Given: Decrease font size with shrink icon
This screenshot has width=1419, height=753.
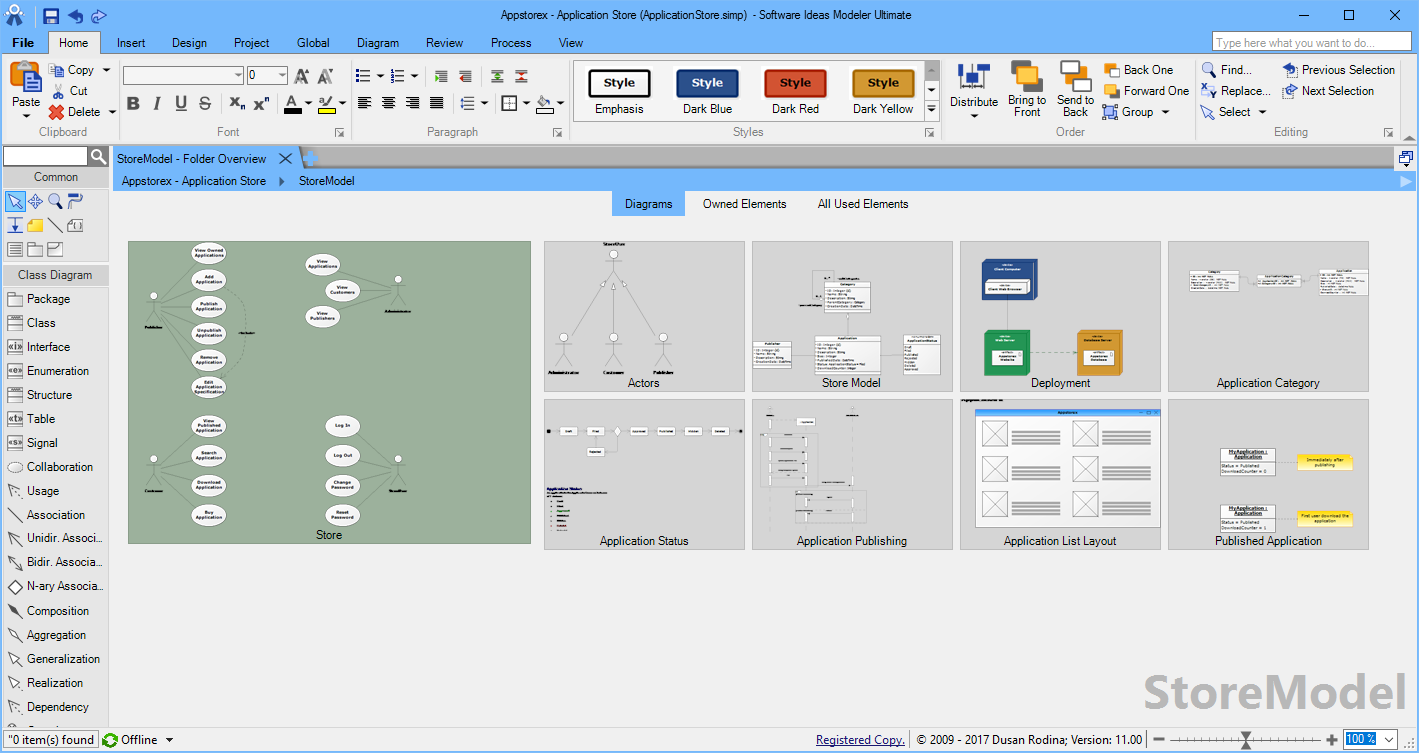Looking at the screenshot, I should (x=325, y=76).
